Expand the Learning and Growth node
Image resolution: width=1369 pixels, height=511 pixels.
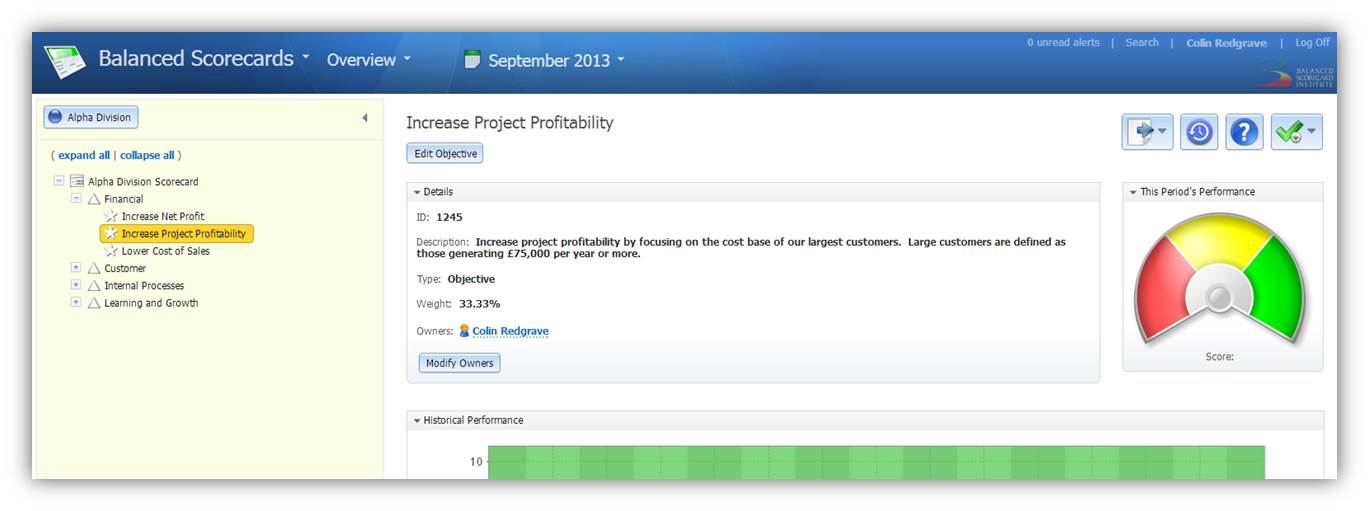pyautogui.click(x=76, y=302)
